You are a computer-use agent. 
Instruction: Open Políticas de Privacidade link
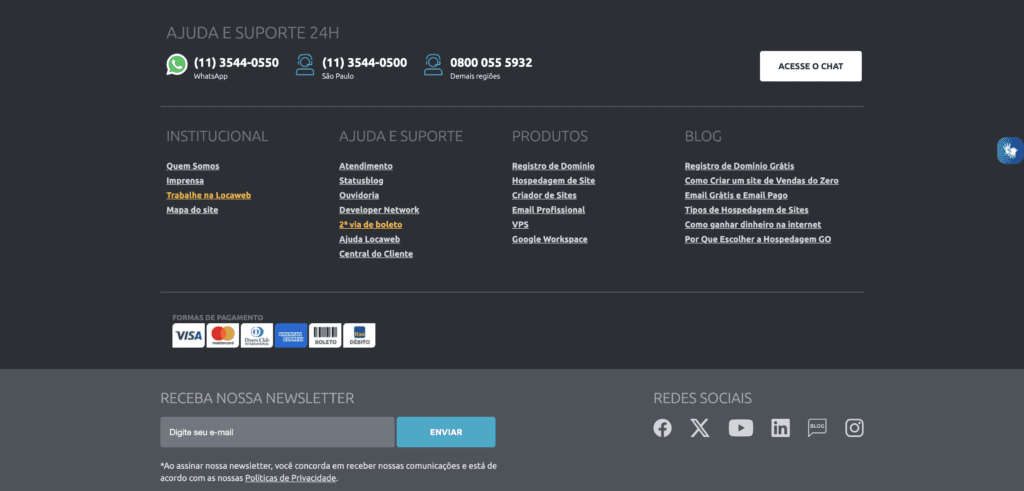pos(291,479)
